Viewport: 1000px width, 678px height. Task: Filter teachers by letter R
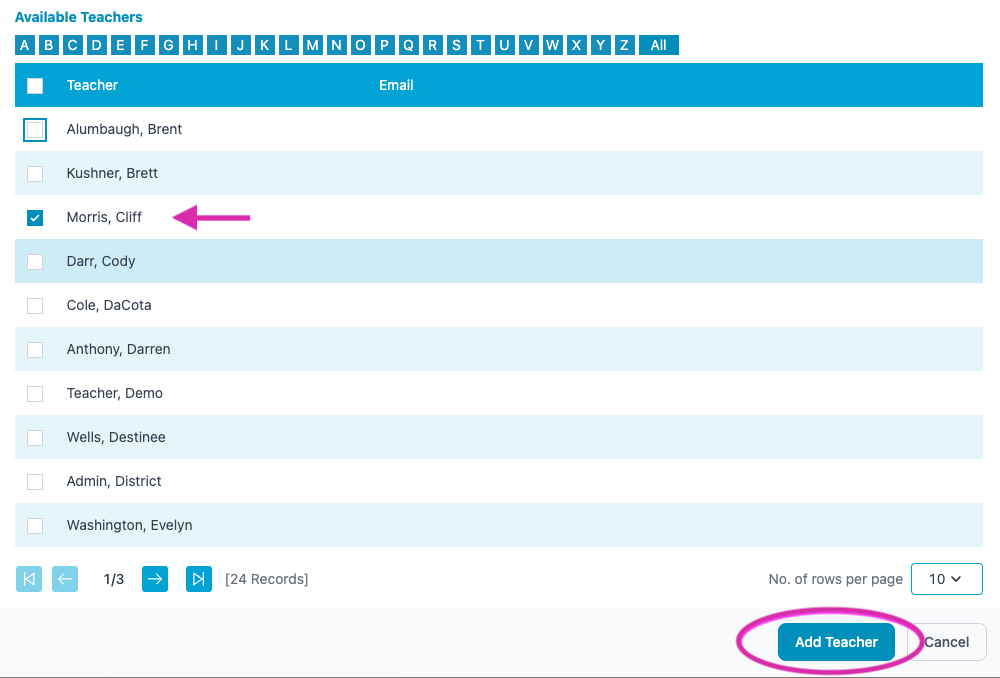click(432, 45)
